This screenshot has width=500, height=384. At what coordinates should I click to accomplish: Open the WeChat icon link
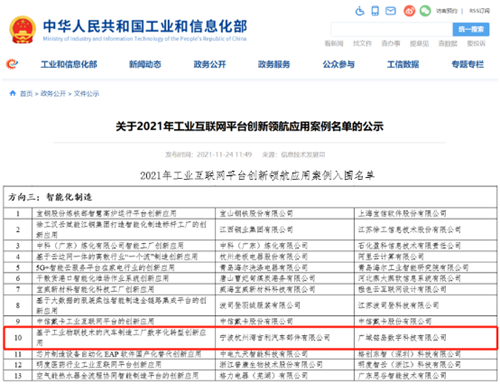click(425, 11)
